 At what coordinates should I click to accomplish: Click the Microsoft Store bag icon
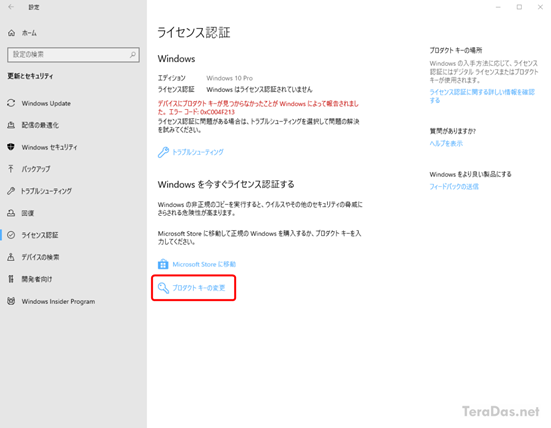[163, 264]
